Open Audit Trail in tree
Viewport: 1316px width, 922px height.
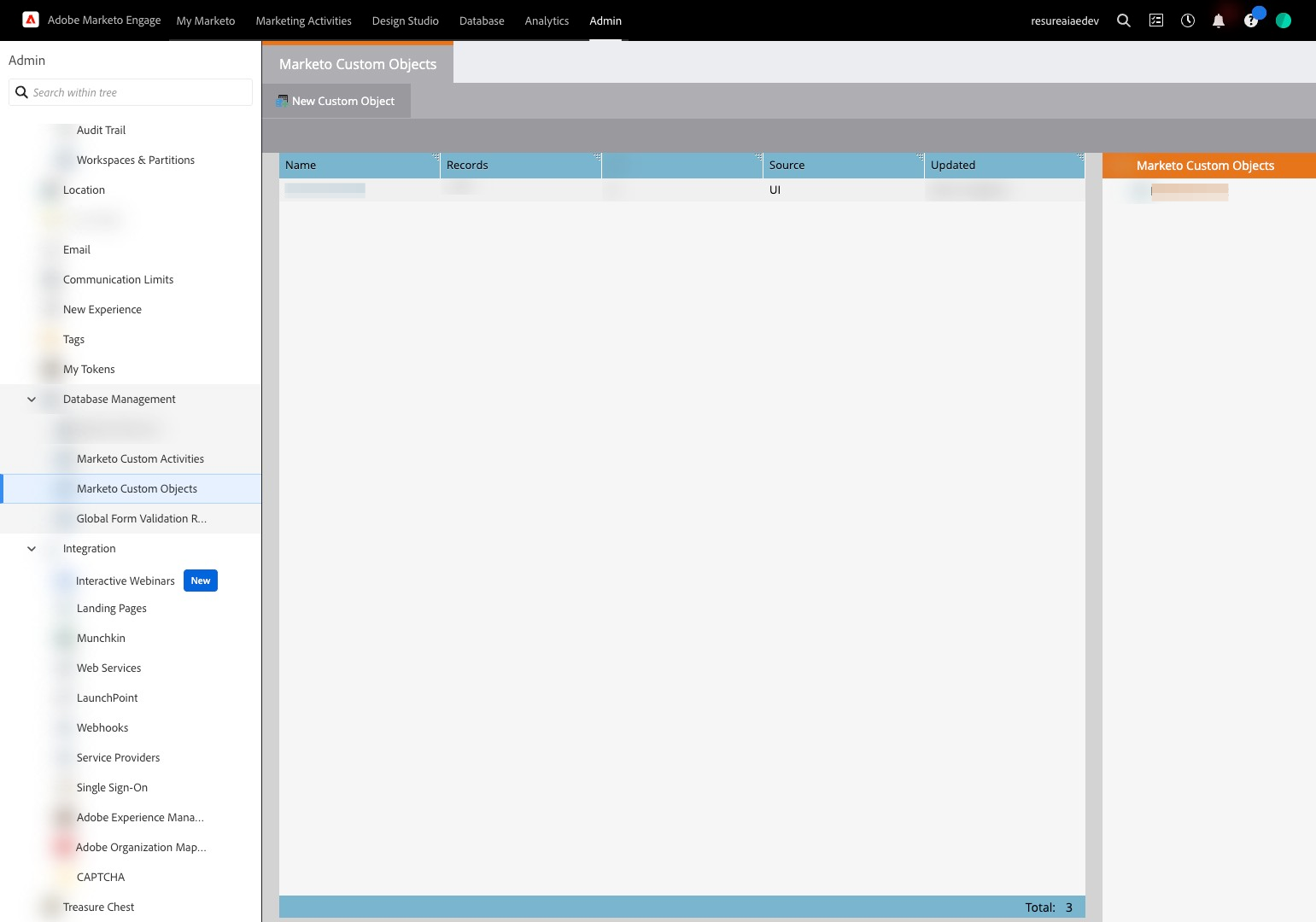(101, 130)
